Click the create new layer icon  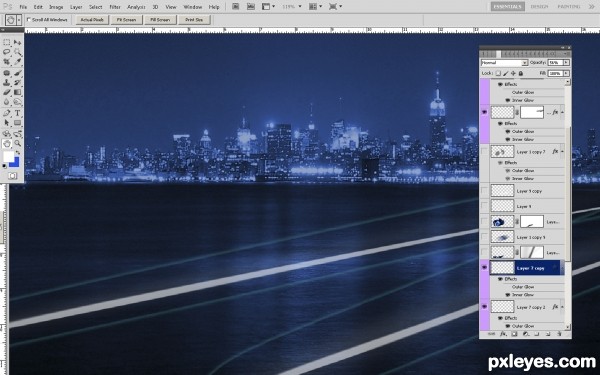[x=548, y=334]
